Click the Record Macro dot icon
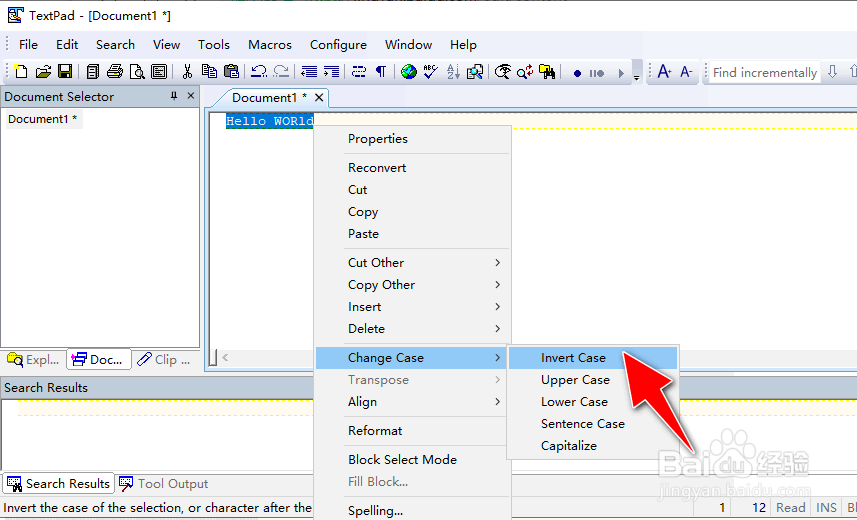 click(577, 73)
